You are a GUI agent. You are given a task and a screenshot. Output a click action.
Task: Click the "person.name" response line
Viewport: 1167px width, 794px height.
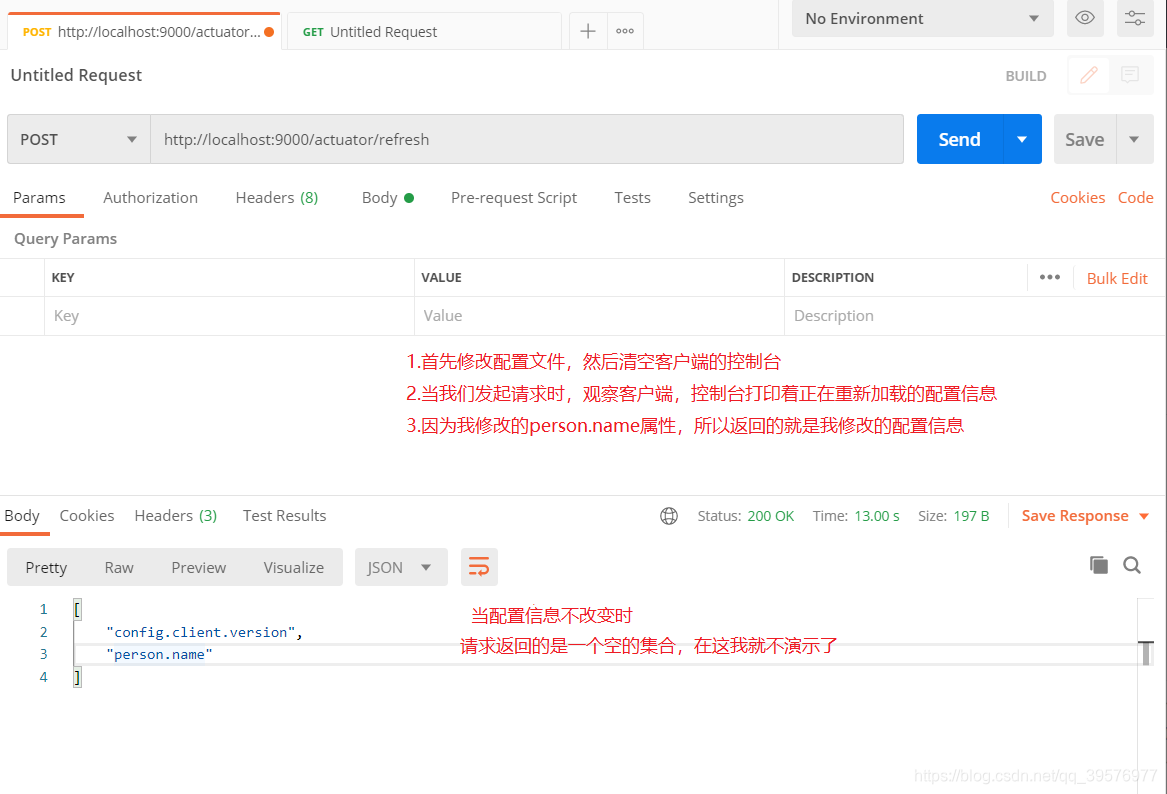pyautogui.click(x=159, y=654)
